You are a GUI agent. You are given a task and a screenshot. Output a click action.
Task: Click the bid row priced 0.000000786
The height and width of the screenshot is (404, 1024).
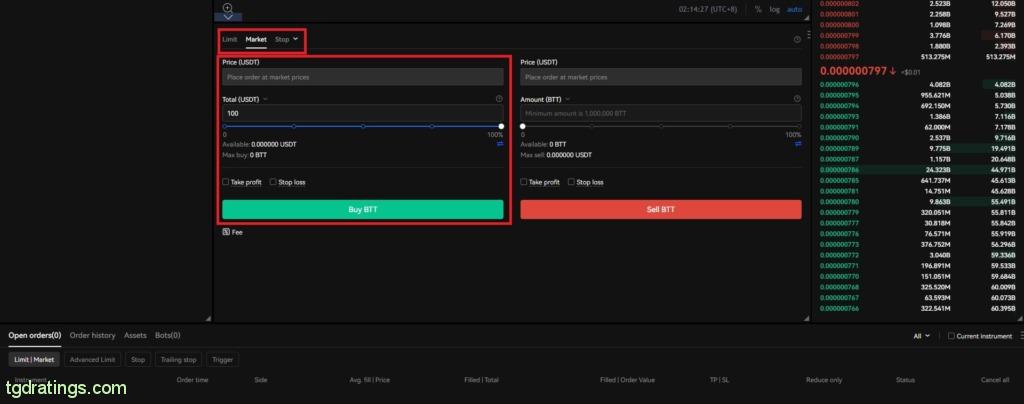point(919,170)
